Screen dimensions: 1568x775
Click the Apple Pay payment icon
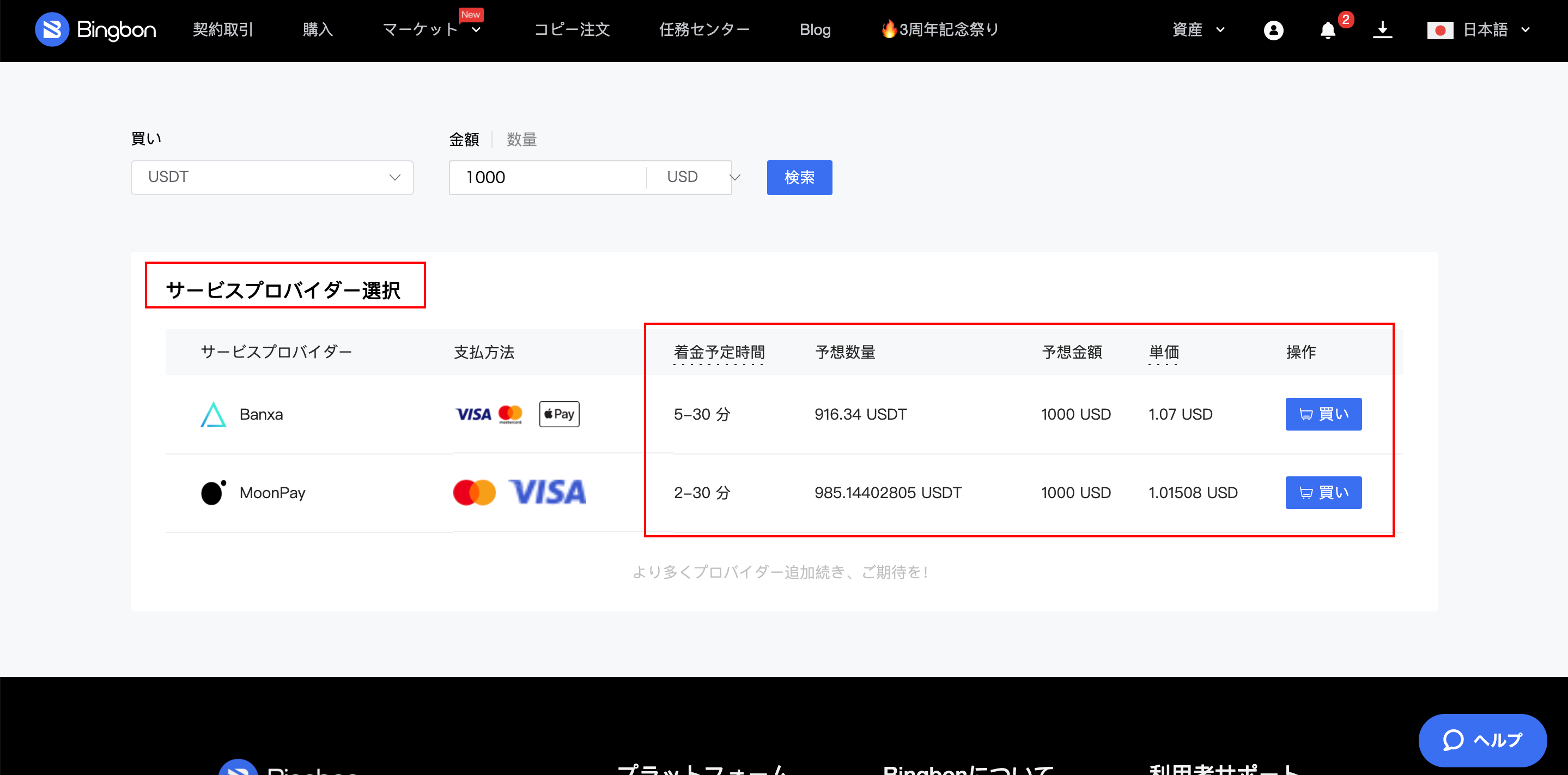coord(559,414)
